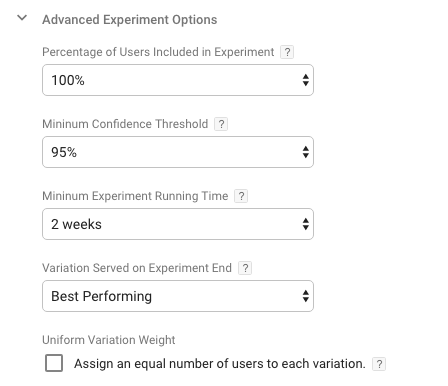Click stepper arrows on Best Performing select
This screenshot has height=386, width=448.
306,296
